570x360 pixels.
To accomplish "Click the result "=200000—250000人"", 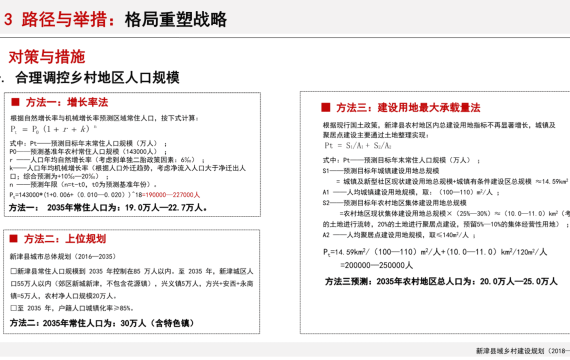I will (376, 265).
